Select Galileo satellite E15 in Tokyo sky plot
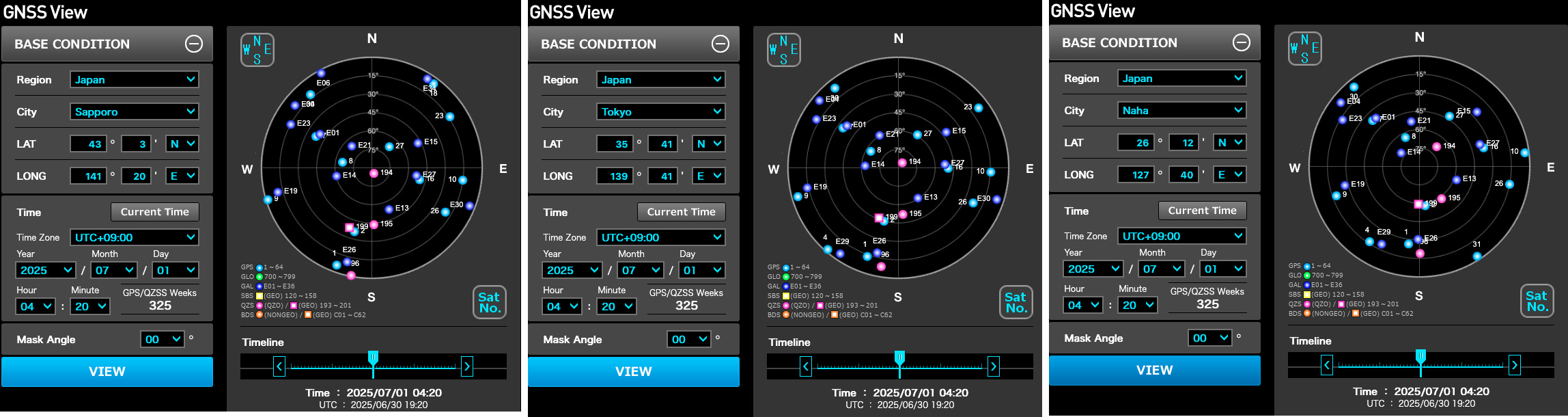This screenshot has height=417, width=1568. coord(946,132)
